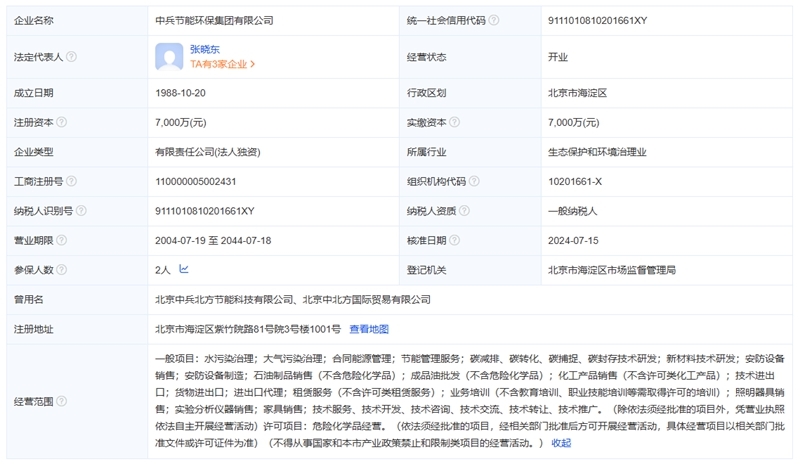Click the help icon beside 营业期限
Screen dimensions: 800x464
(x=61, y=241)
